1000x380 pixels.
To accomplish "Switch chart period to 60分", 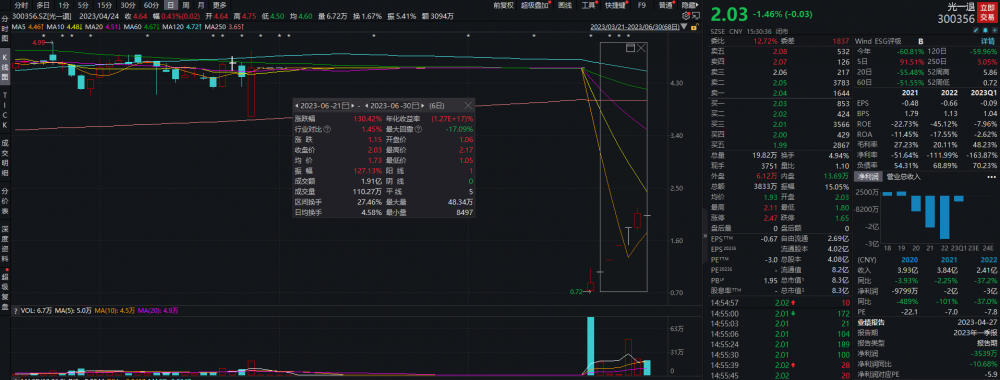I will [151, 4].
